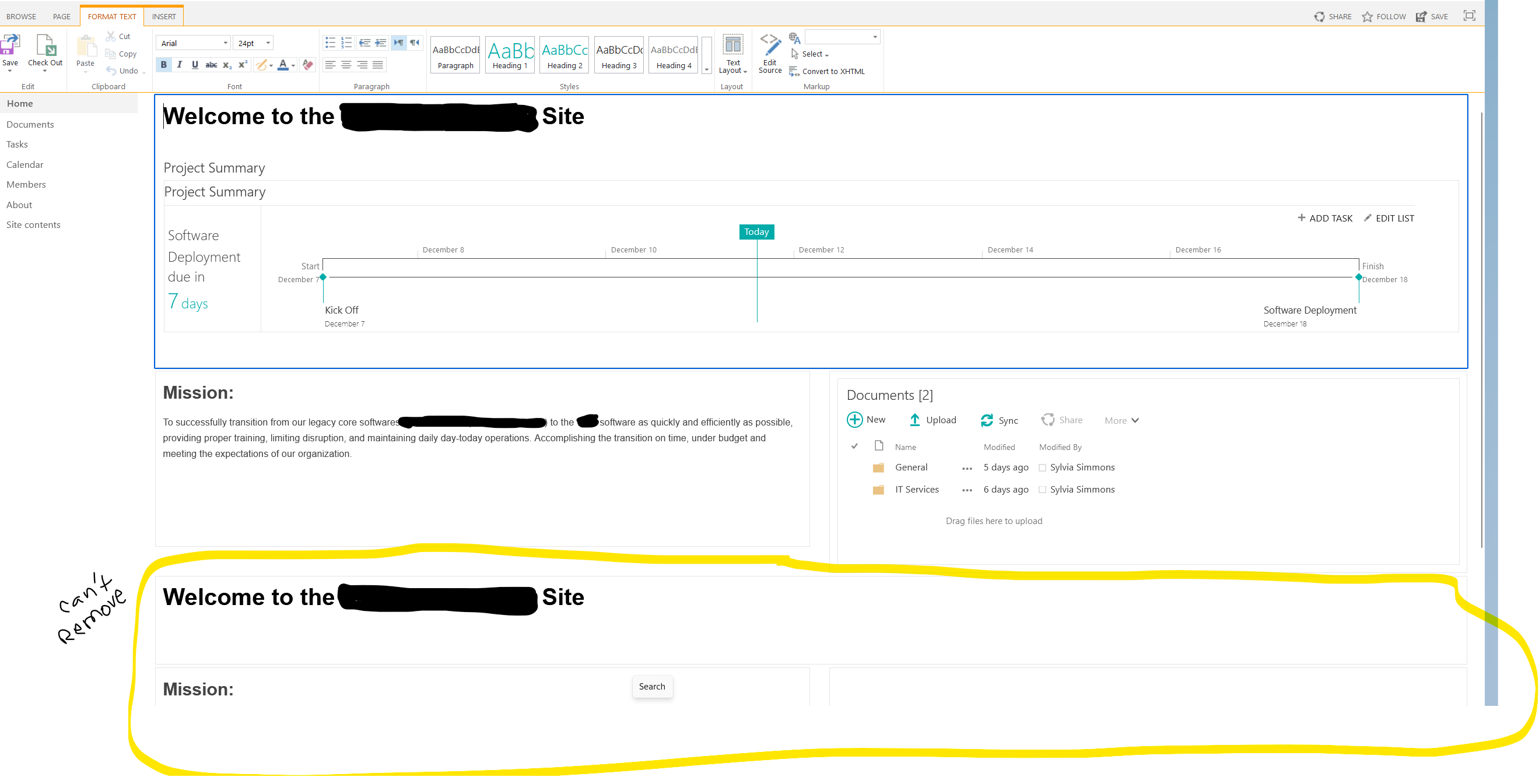This screenshot has width=1539, height=784.
Task: Click the Today timeline marker
Action: 756,231
